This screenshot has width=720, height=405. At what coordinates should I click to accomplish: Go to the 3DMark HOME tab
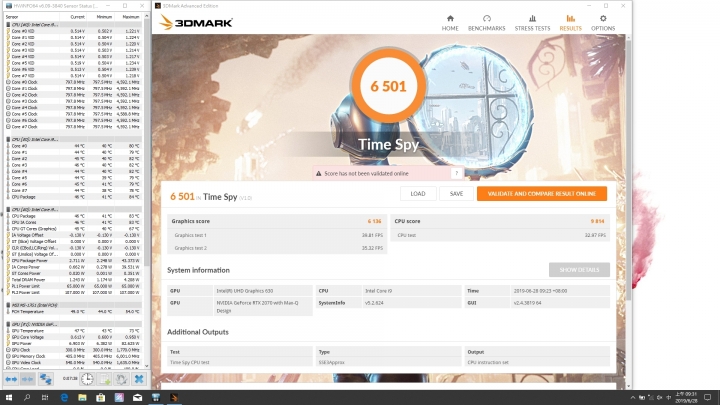point(450,23)
